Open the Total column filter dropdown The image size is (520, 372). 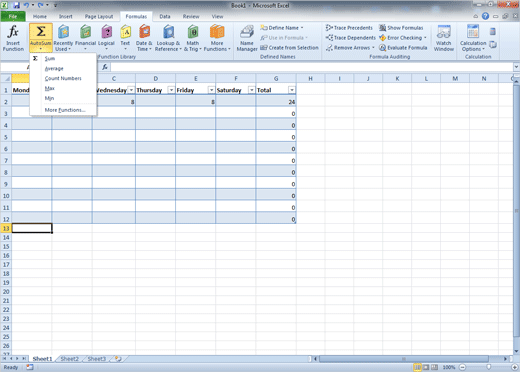[x=292, y=90]
